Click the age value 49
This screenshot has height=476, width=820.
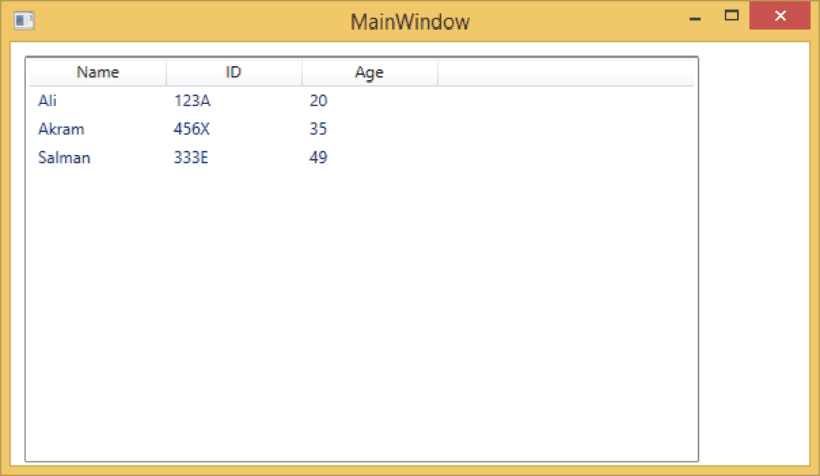pyautogui.click(x=318, y=157)
